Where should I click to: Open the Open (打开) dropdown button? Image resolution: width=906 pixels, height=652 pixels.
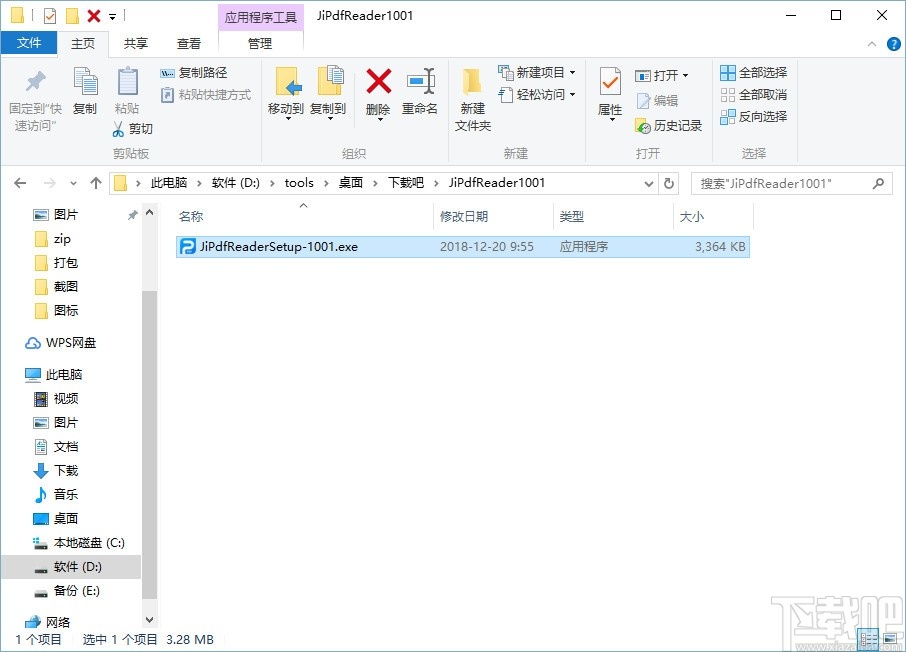click(x=662, y=76)
